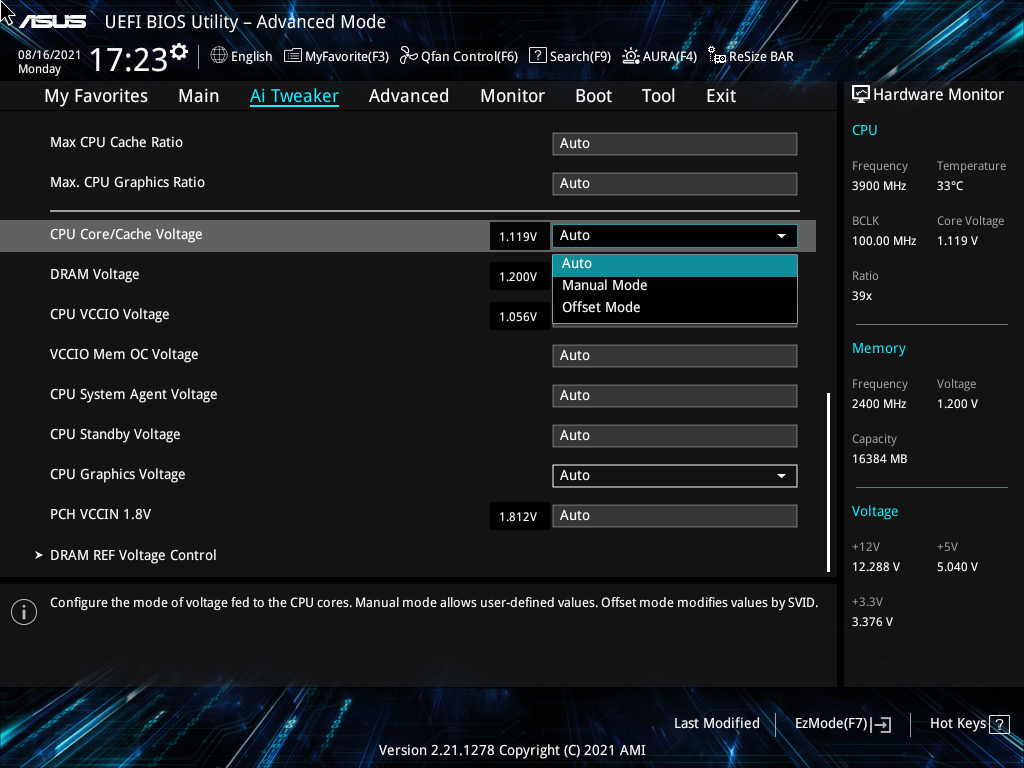
Task: Click the 1.056V VCCIO readout
Action: 519,317
